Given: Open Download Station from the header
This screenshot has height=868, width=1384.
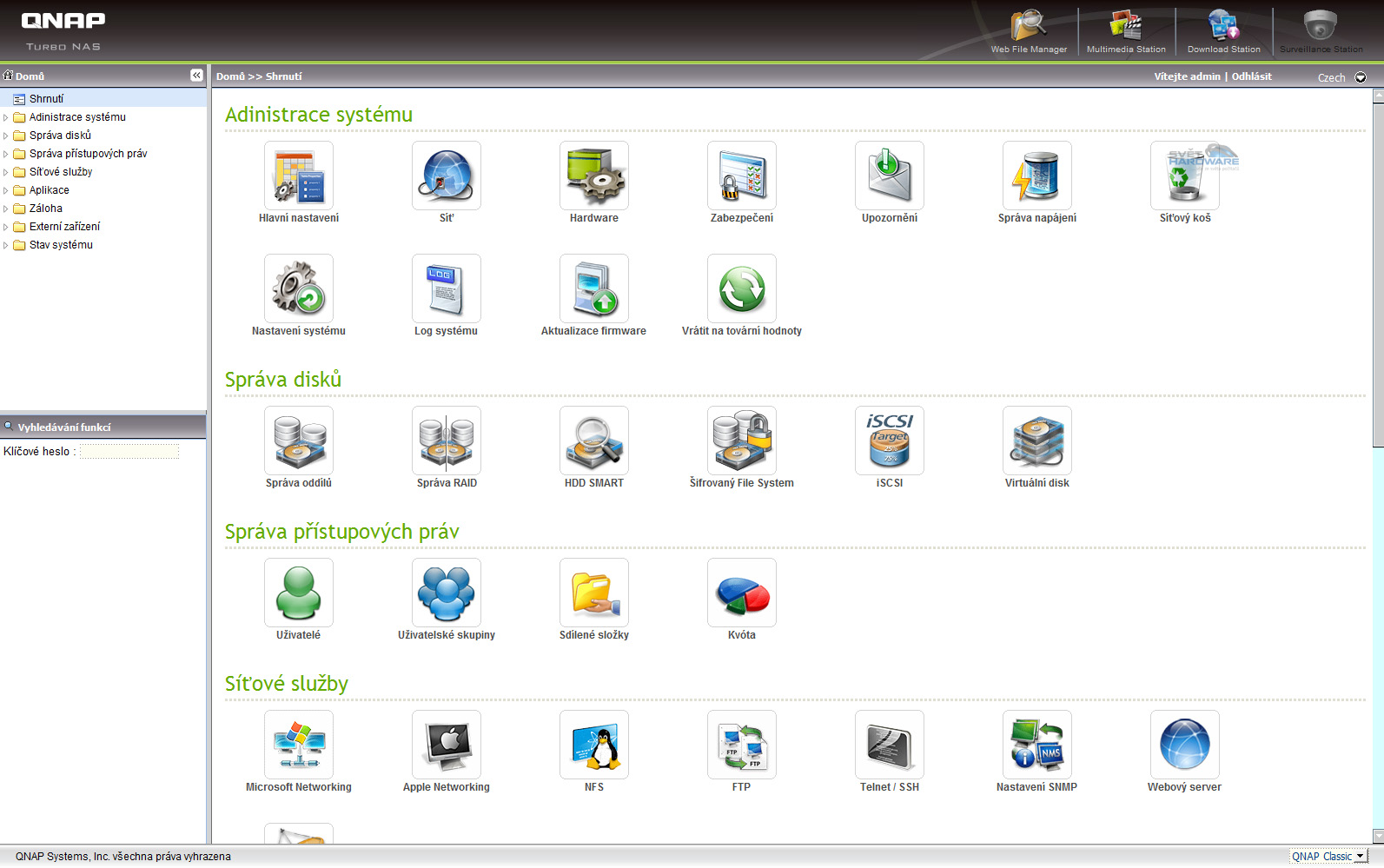Looking at the screenshot, I should 1223,30.
